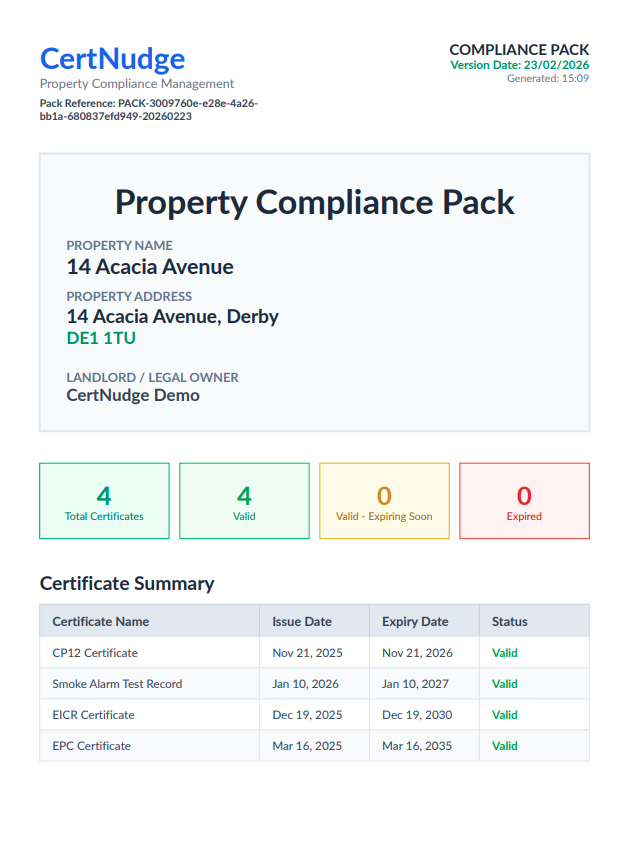627x845 pixels.
Task: Select the EICR Certificate row name
Action: pyautogui.click(x=93, y=715)
